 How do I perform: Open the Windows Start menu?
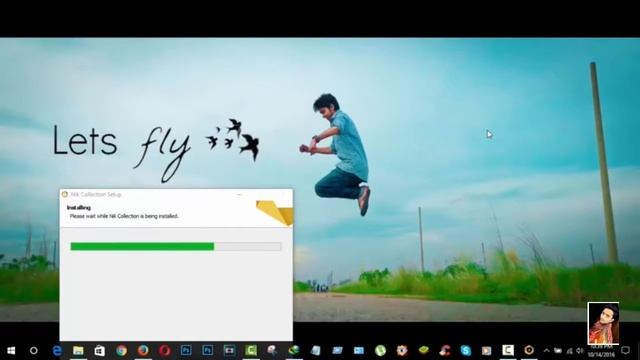11,351
